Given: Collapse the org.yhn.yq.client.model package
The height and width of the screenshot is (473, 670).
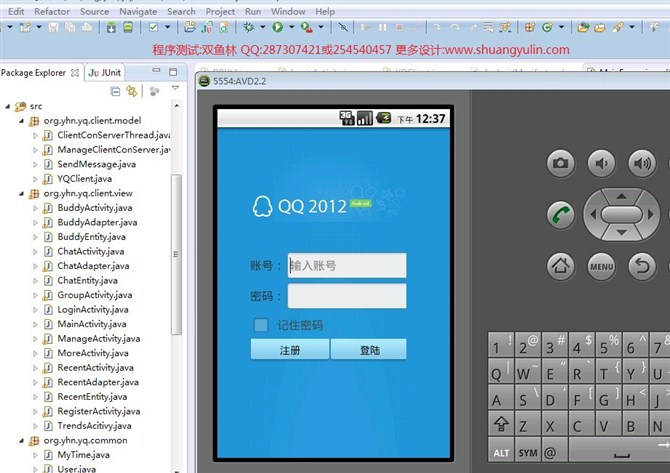Looking at the screenshot, I should pos(21,121).
